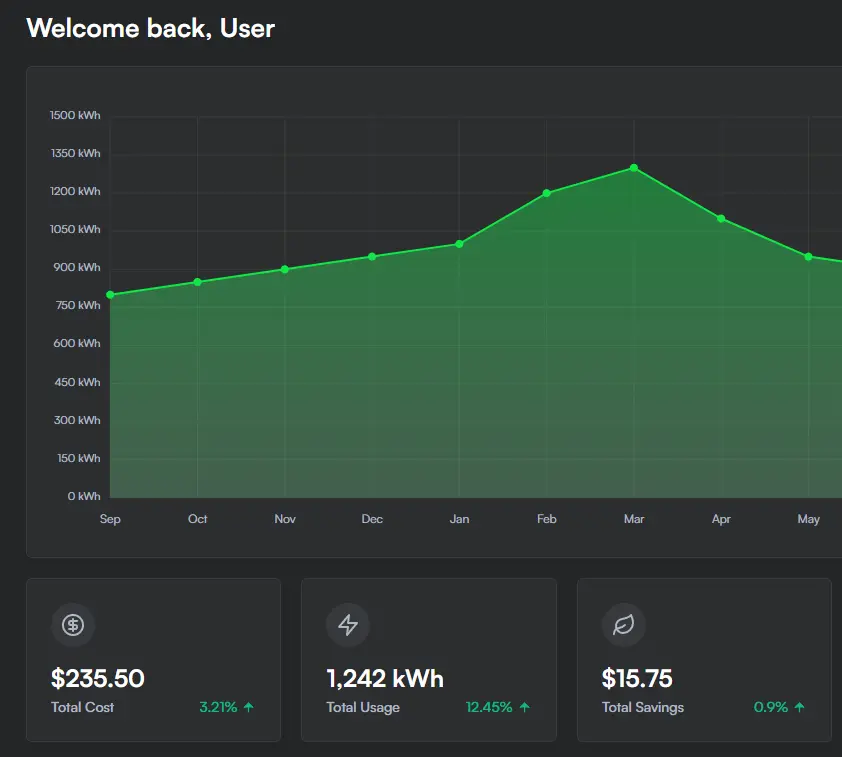This screenshot has width=842, height=757.
Task: Click the 450 kWh axis label
Action: (x=77, y=382)
